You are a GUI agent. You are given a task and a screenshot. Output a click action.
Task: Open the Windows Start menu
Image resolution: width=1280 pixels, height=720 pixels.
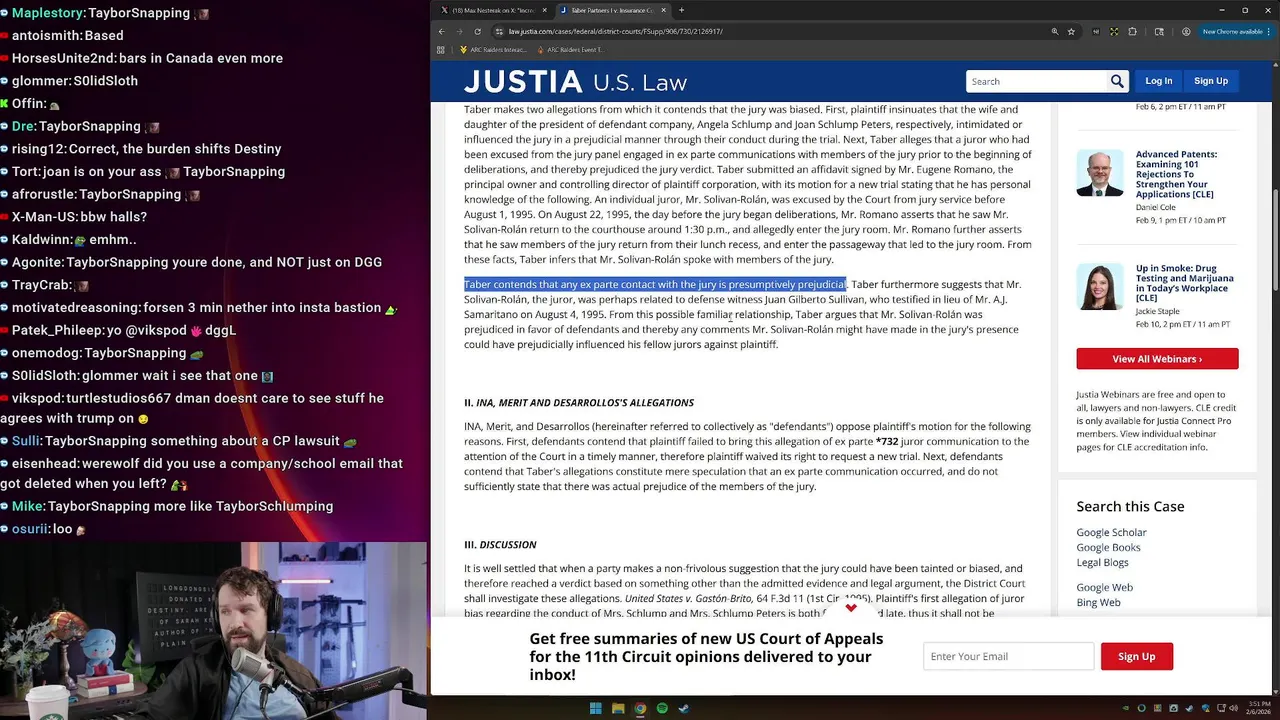pos(595,708)
